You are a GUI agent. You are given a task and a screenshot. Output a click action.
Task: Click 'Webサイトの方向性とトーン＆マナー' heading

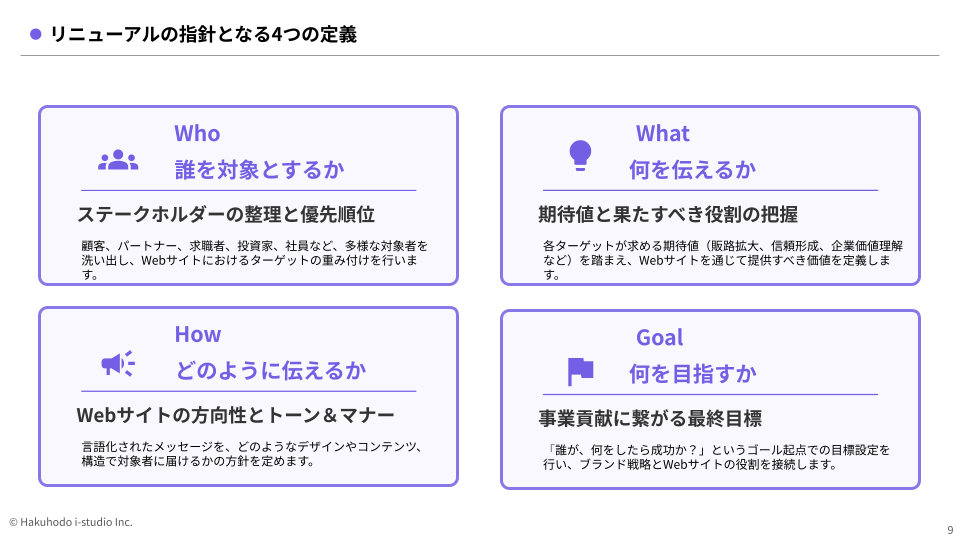point(236,415)
